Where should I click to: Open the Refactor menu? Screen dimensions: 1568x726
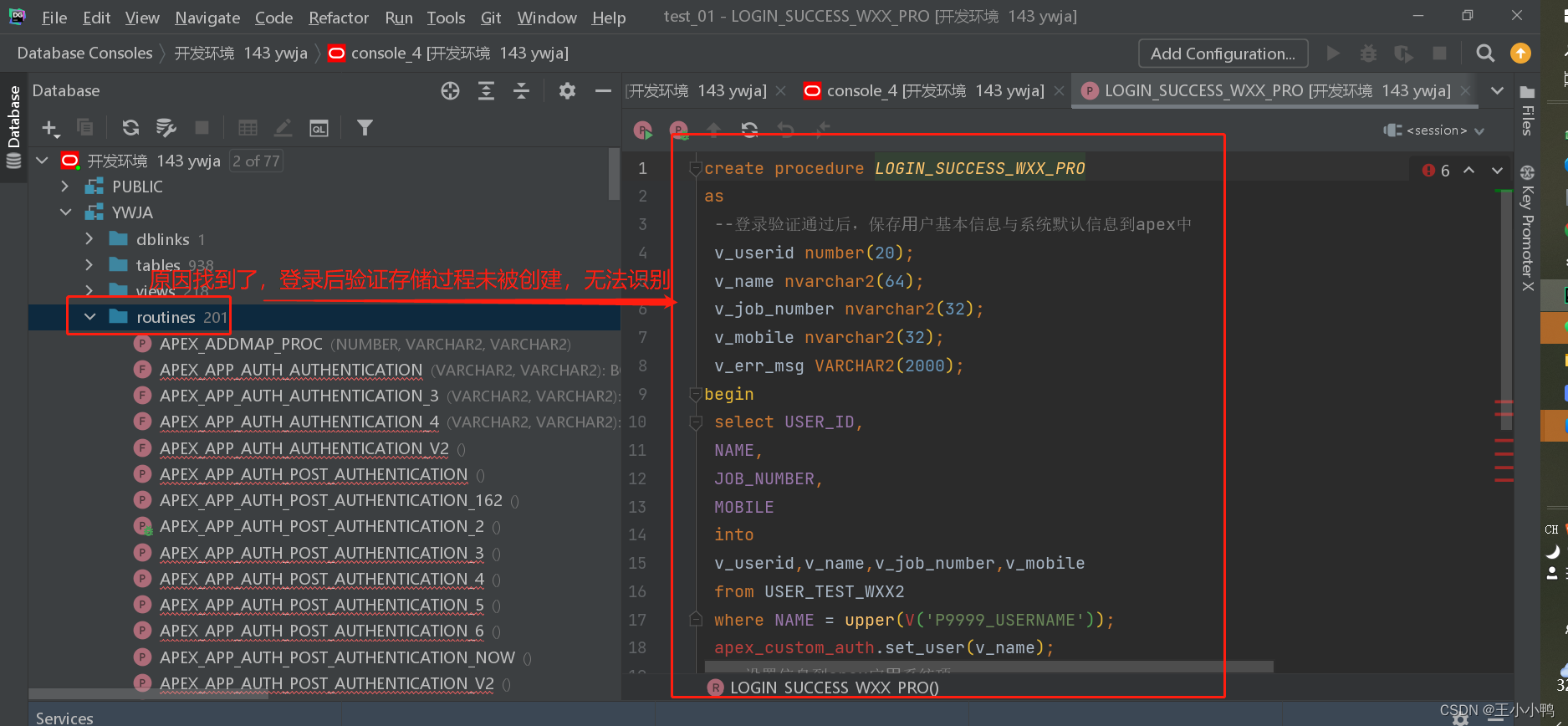point(339,18)
